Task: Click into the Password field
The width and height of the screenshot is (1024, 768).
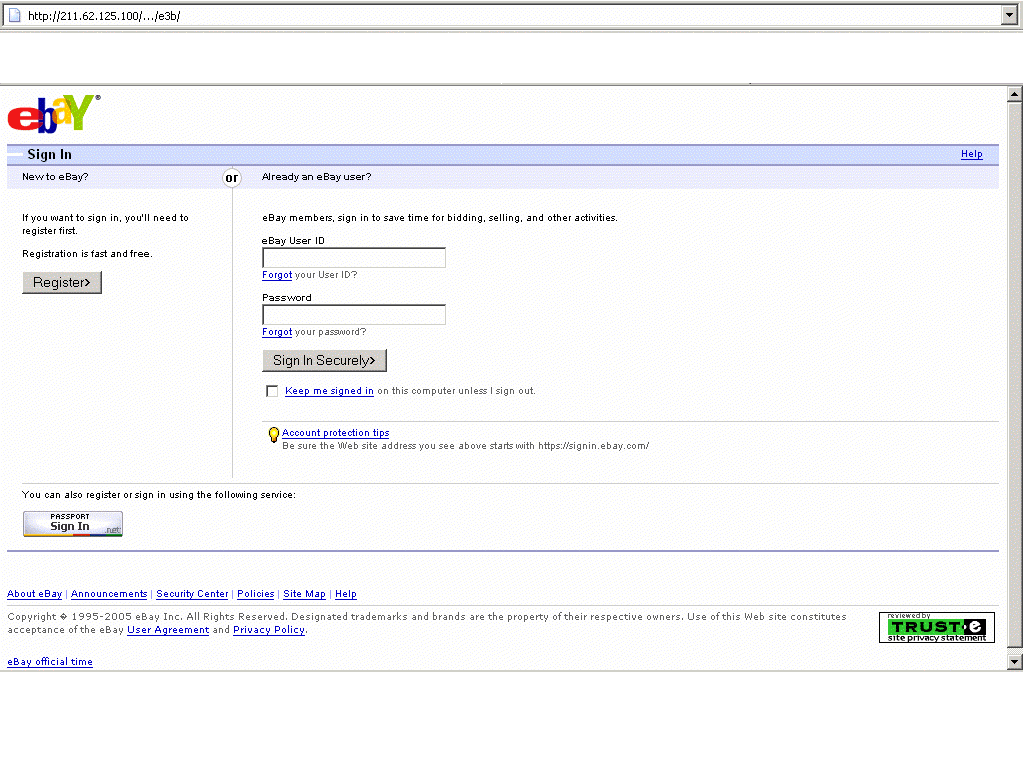Action: [353, 315]
